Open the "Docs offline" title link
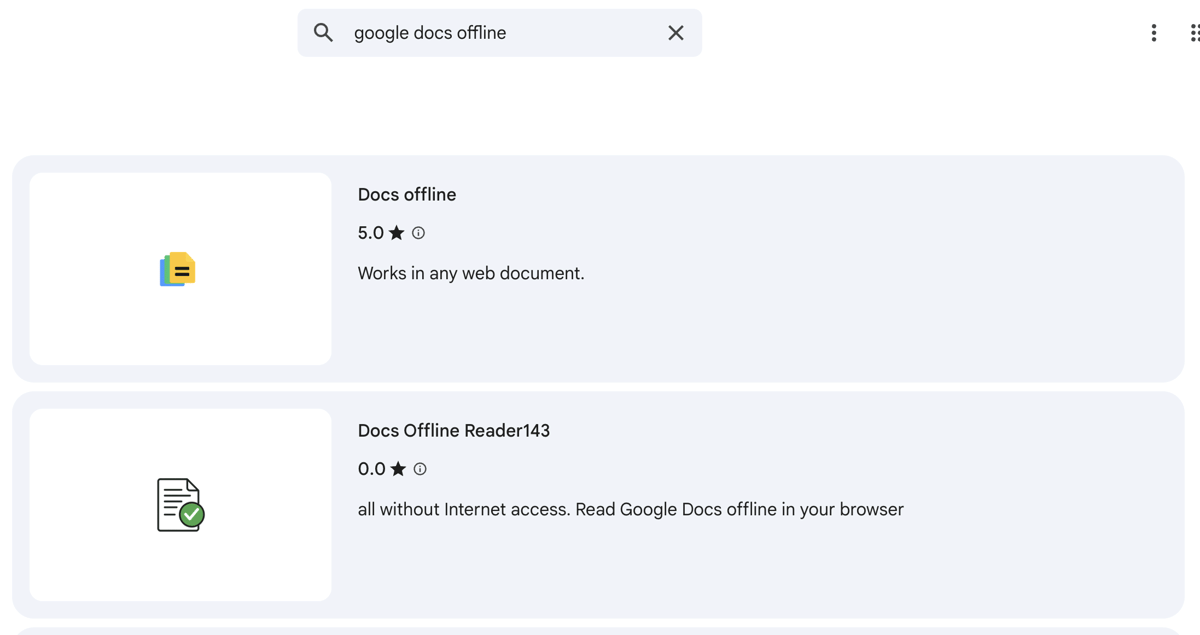 click(407, 195)
